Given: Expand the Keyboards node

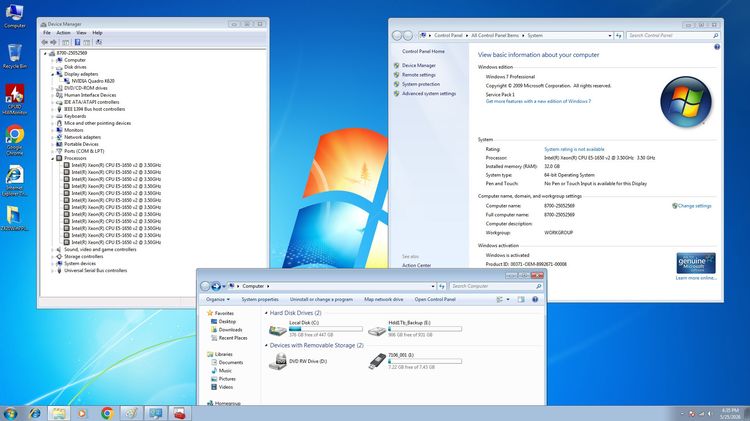Looking at the screenshot, I should pos(53,116).
